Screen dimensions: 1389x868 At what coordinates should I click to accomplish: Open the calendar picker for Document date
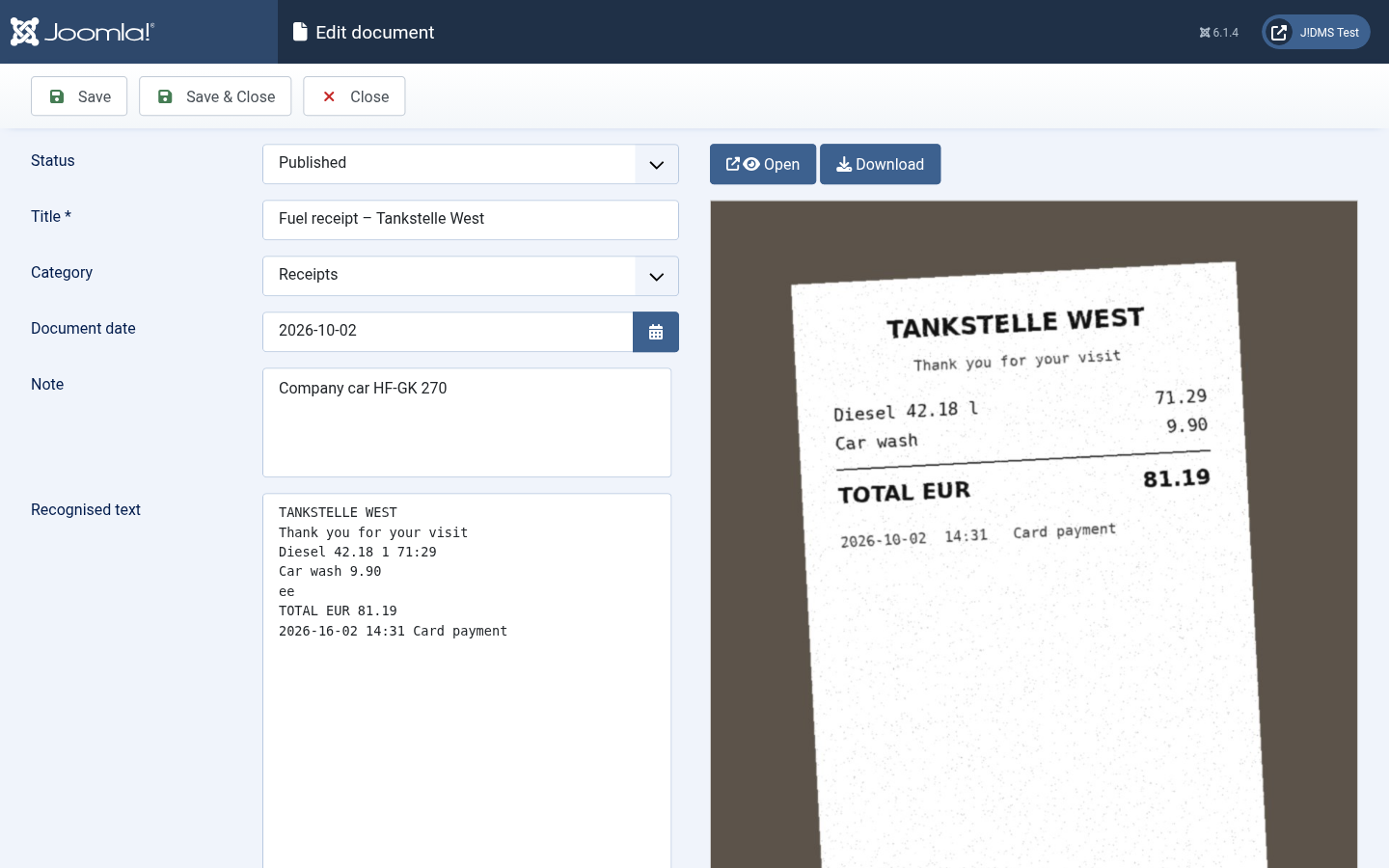pyautogui.click(x=656, y=332)
